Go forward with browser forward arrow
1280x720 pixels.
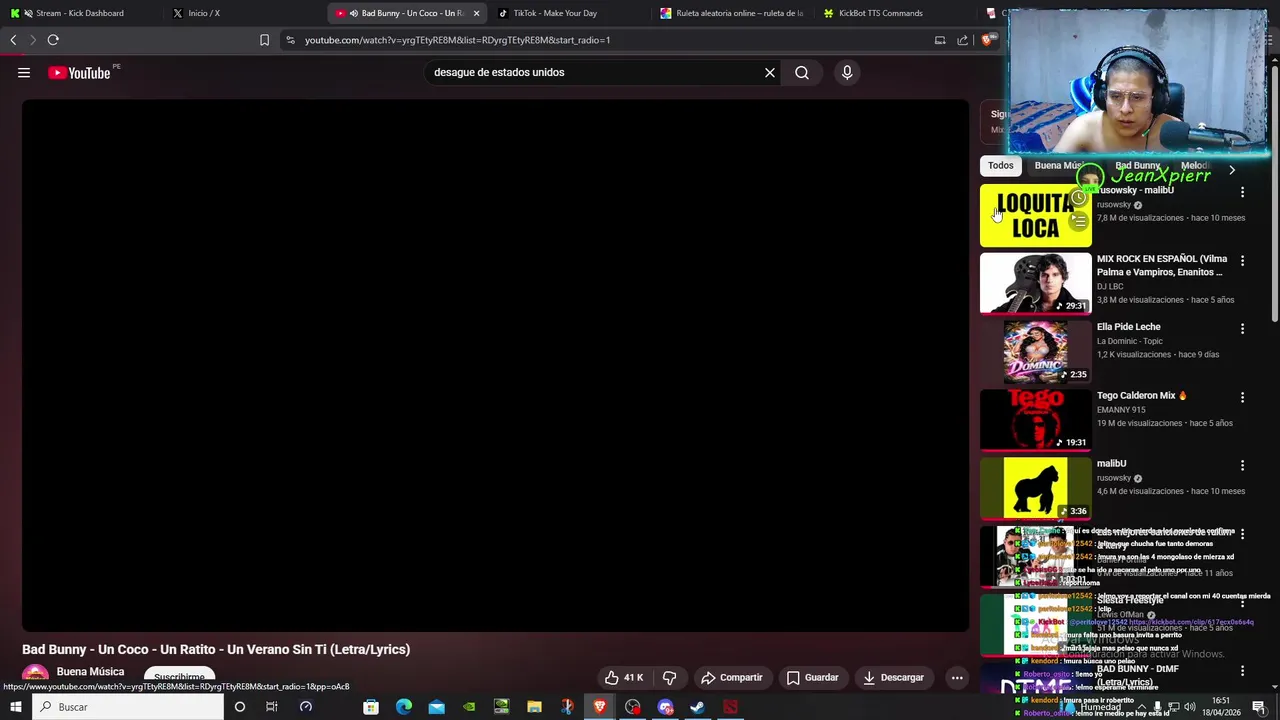tap(32, 40)
